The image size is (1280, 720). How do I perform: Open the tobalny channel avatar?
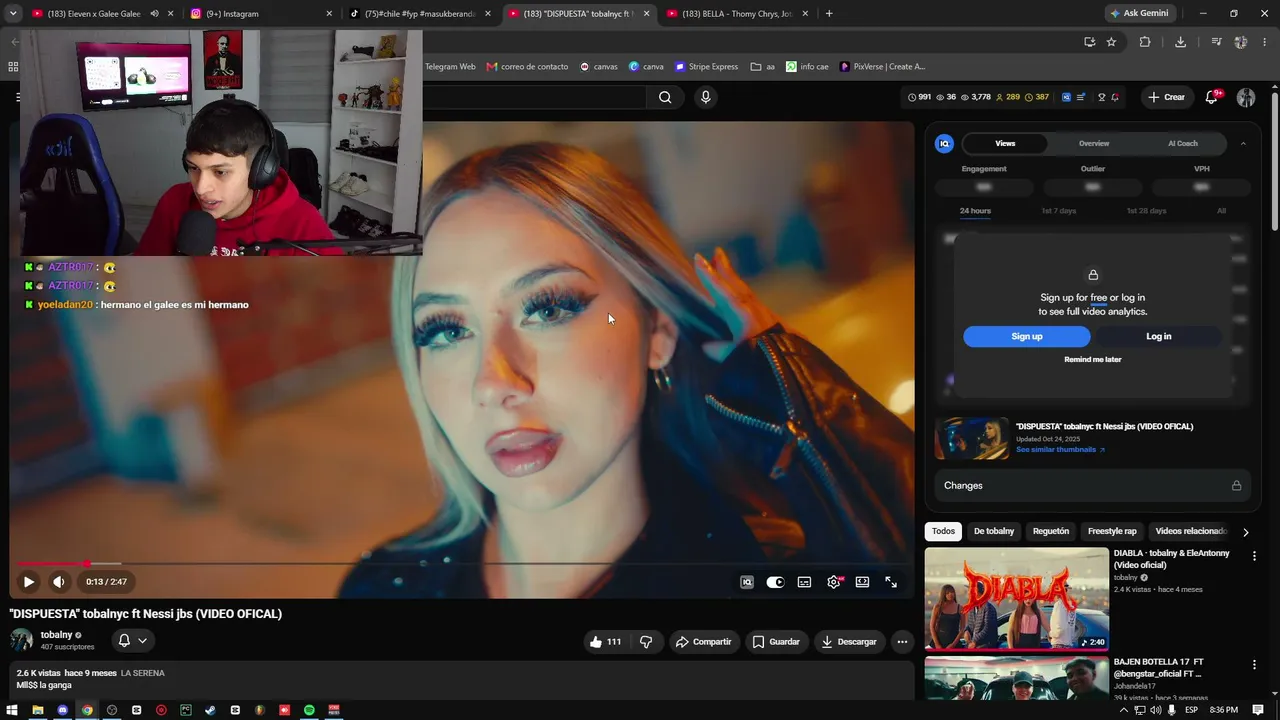tap(21, 640)
